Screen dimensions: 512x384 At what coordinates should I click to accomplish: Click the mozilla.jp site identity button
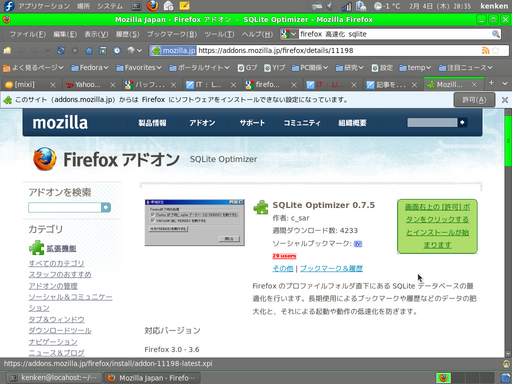173,51
